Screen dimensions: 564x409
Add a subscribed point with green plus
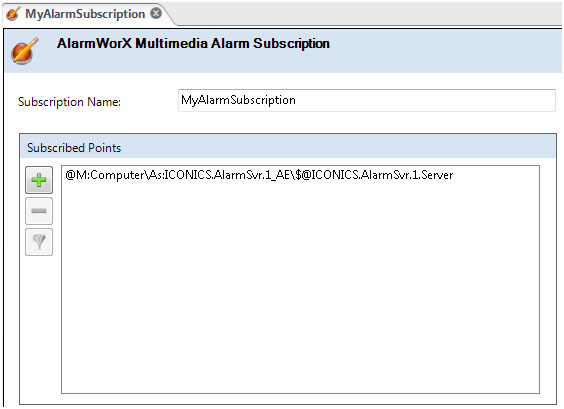[39, 180]
